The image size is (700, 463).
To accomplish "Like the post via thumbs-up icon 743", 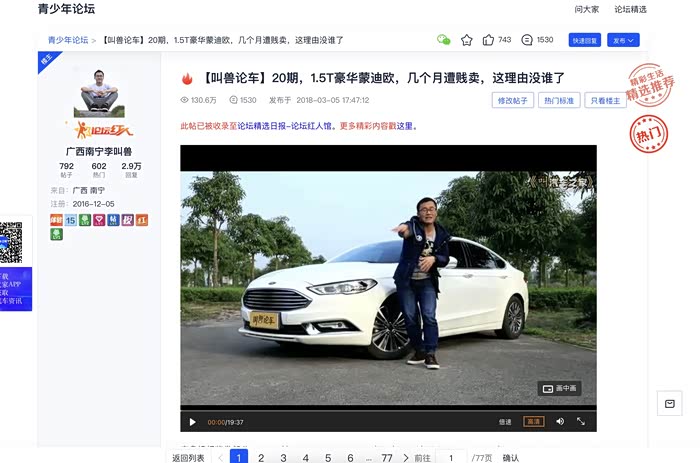I will (x=488, y=40).
